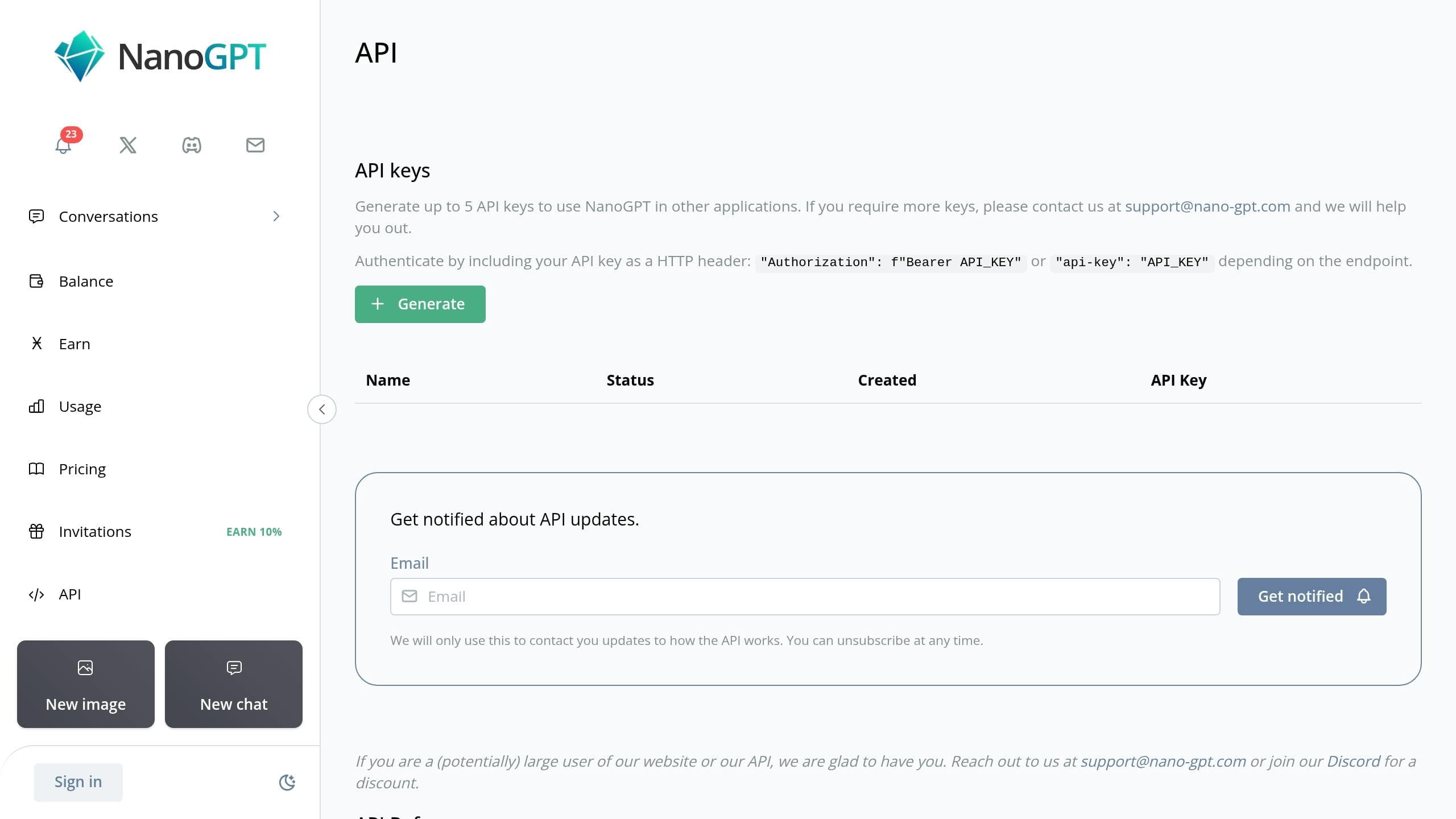Click the unsubscribe notice below the Email field
This screenshot has width=1456, height=819.
(686, 640)
